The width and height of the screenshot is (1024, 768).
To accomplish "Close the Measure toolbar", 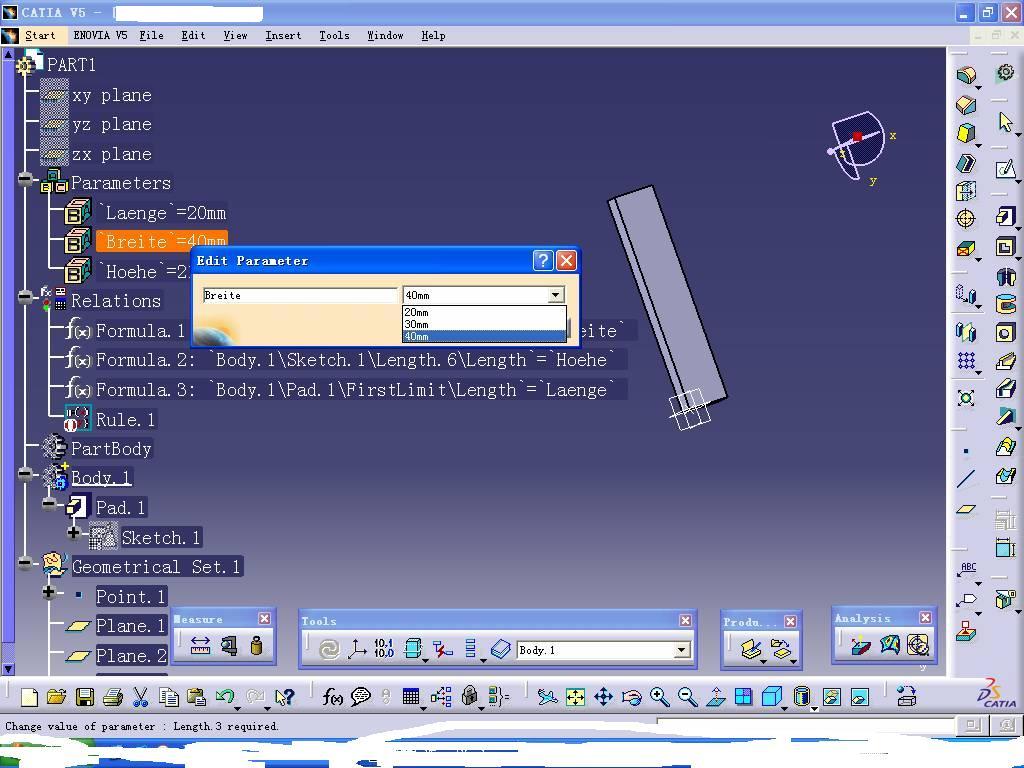I will tap(264, 618).
